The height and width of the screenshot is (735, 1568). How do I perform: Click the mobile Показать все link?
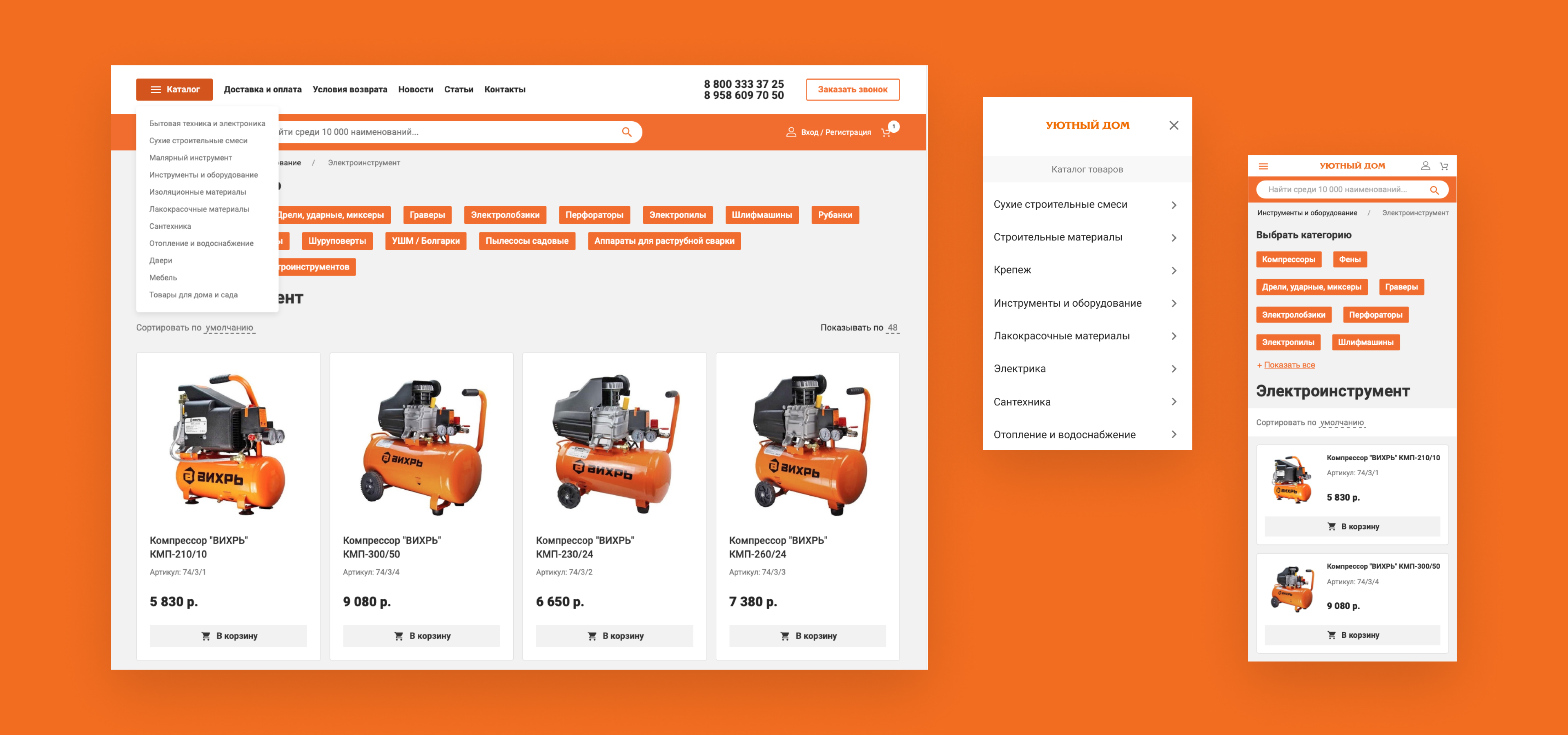(1289, 365)
